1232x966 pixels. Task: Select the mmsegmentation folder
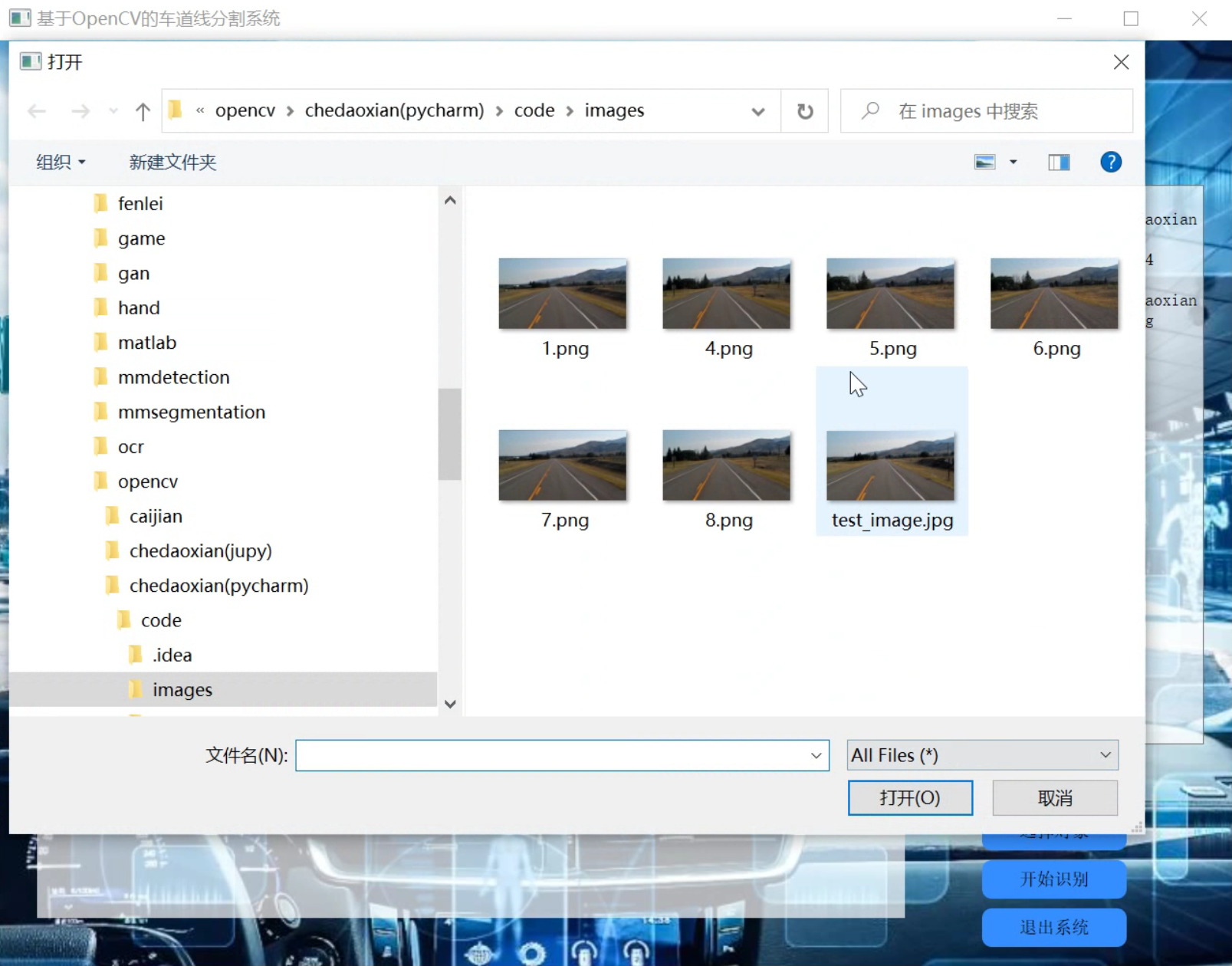pyautogui.click(x=192, y=412)
